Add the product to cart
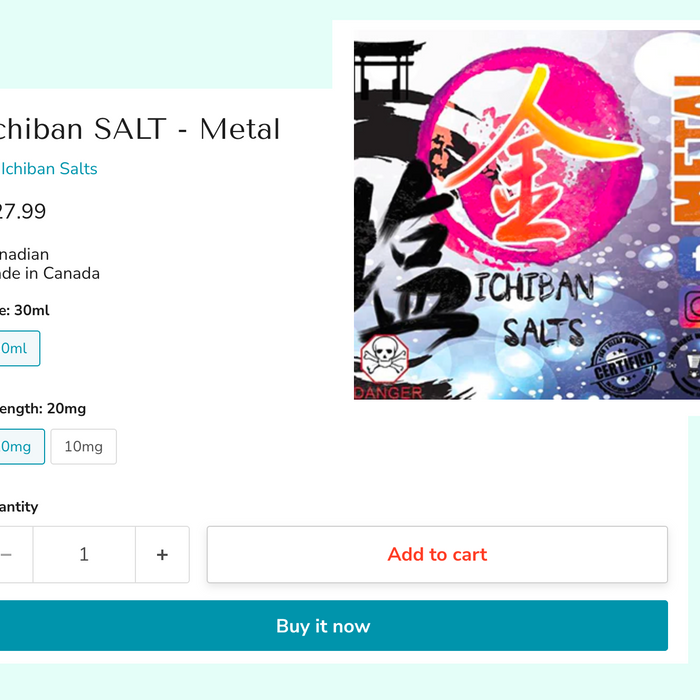 pos(437,555)
